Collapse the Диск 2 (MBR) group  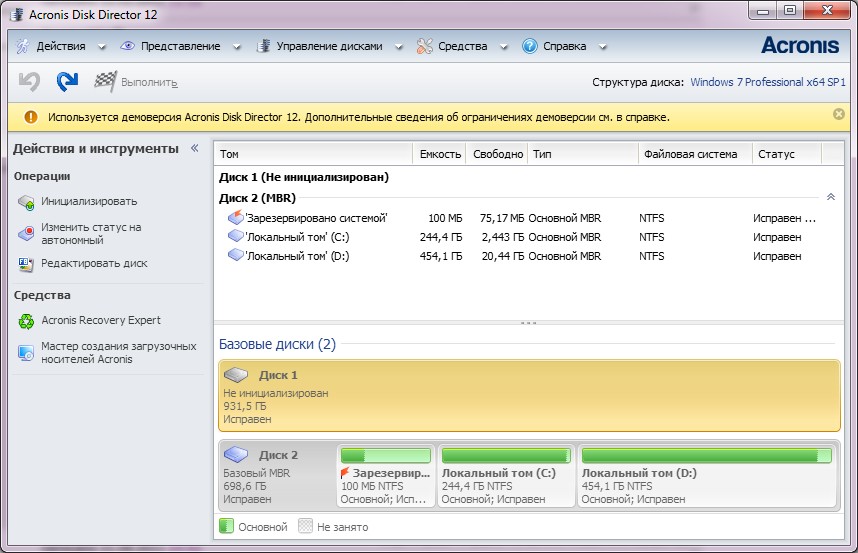pyautogui.click(x=831, y=197)
